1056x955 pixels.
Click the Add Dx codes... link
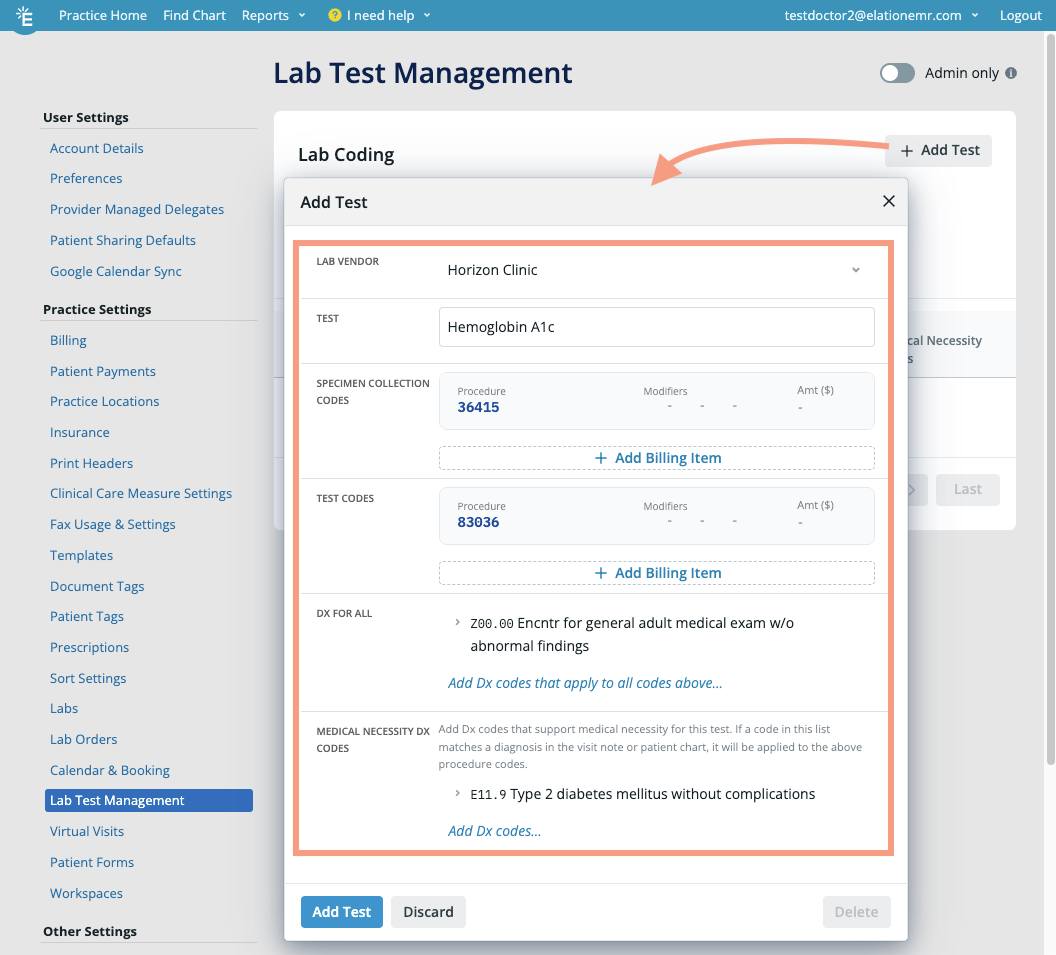494,831
